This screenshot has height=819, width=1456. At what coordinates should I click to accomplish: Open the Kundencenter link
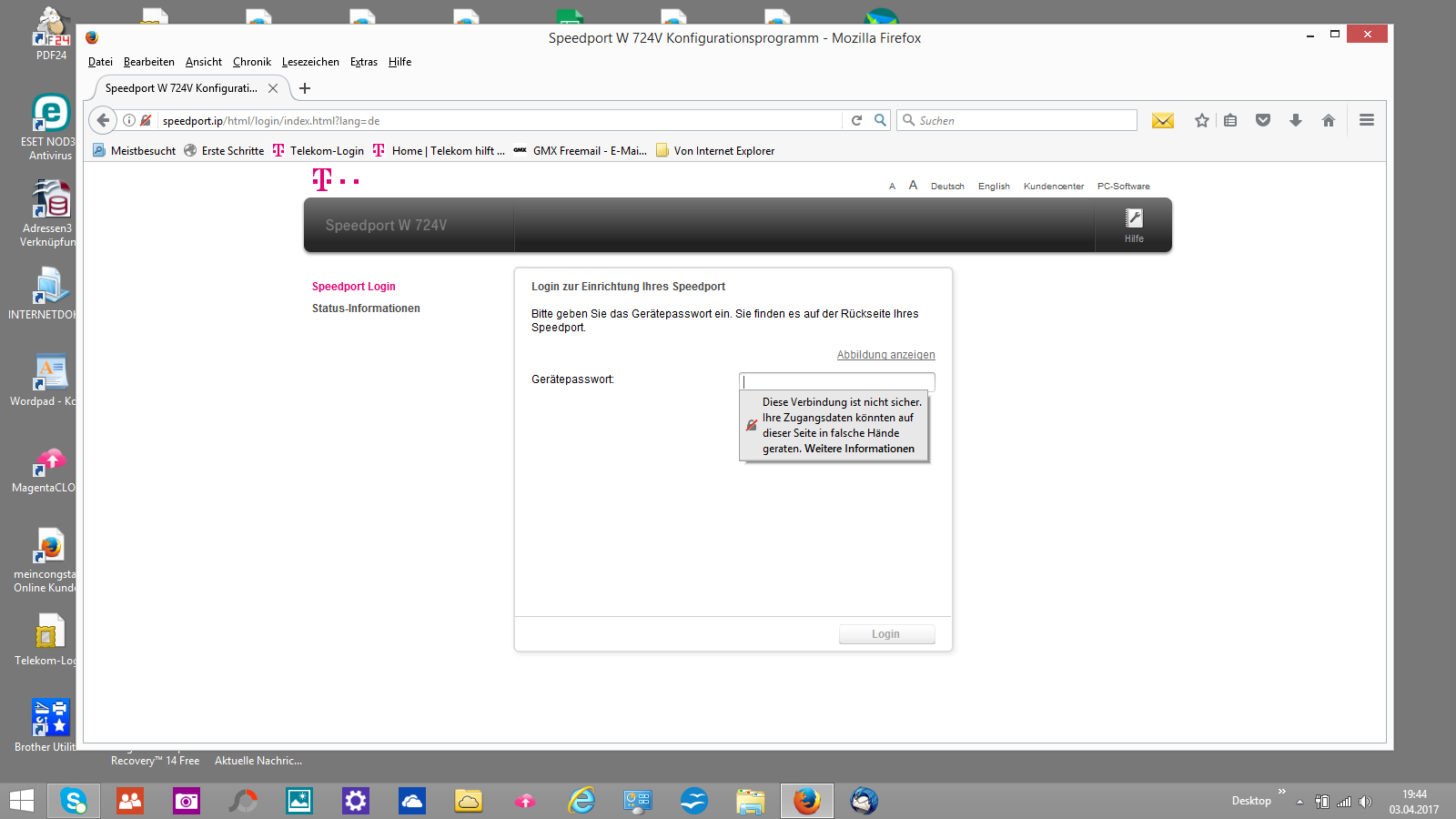(1054, 187)
